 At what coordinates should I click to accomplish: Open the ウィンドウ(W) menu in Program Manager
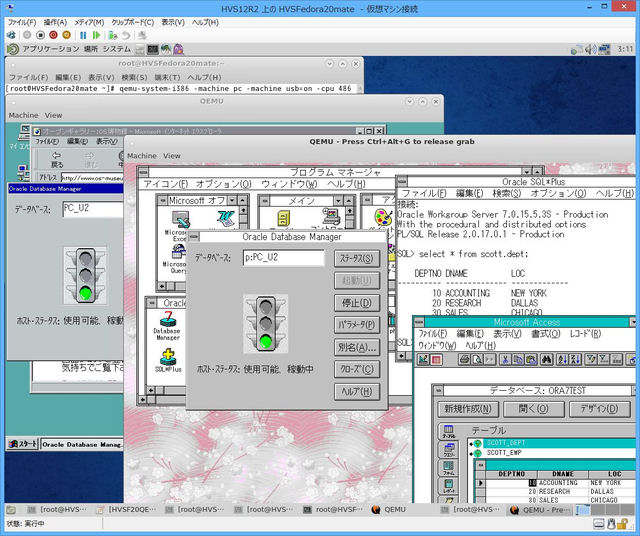coord(289,184)
